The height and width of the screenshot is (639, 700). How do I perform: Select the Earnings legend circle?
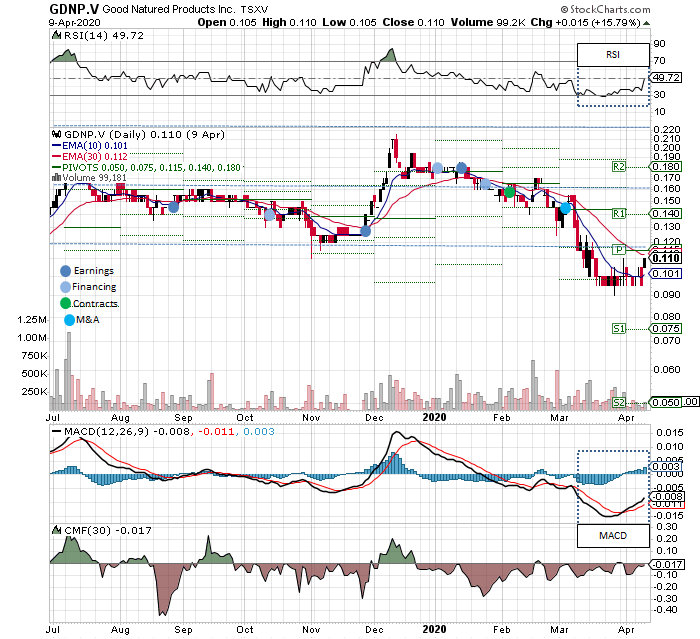point(65,271)
